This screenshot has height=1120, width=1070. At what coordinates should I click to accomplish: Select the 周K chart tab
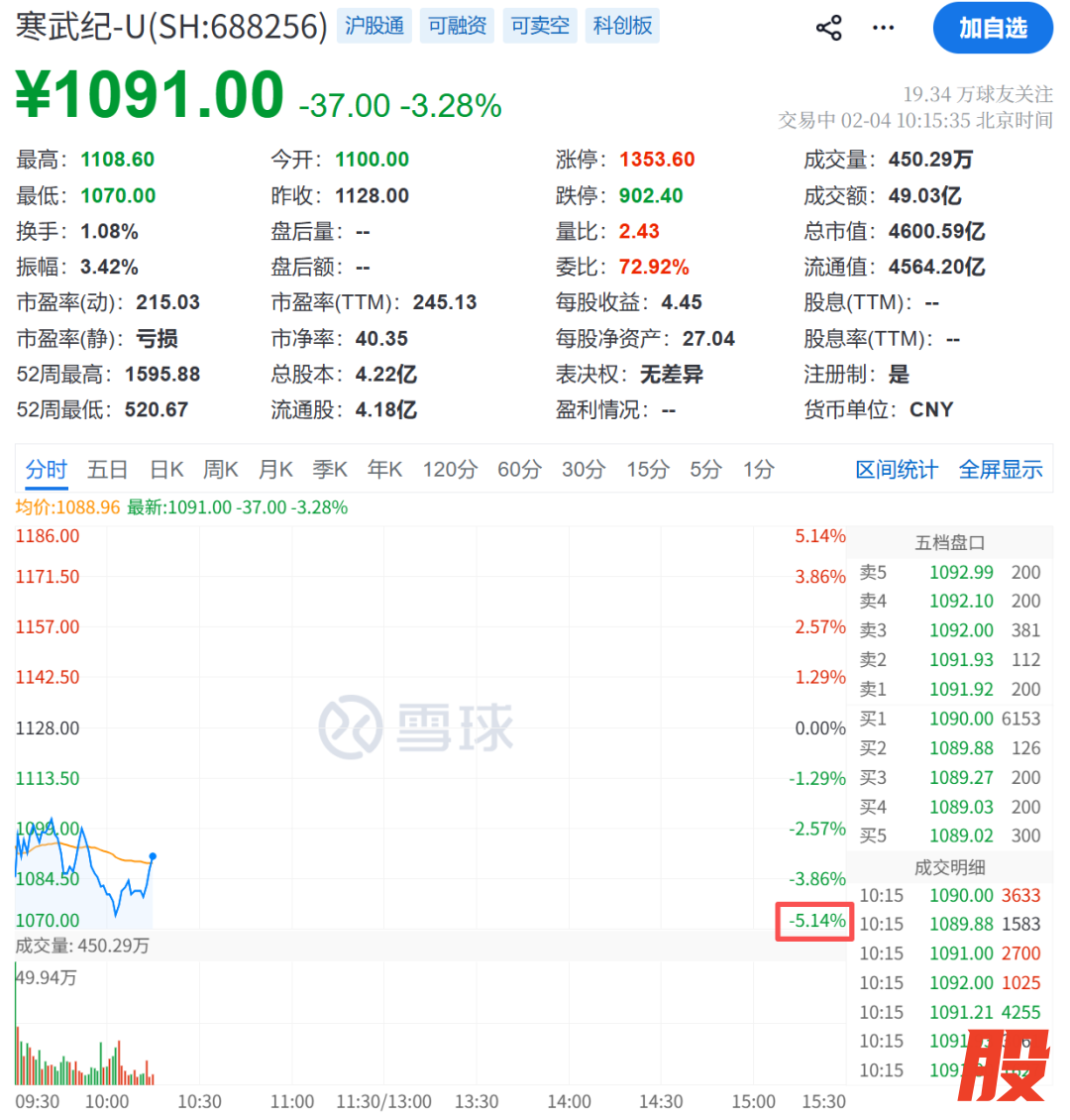click(221, 469)
